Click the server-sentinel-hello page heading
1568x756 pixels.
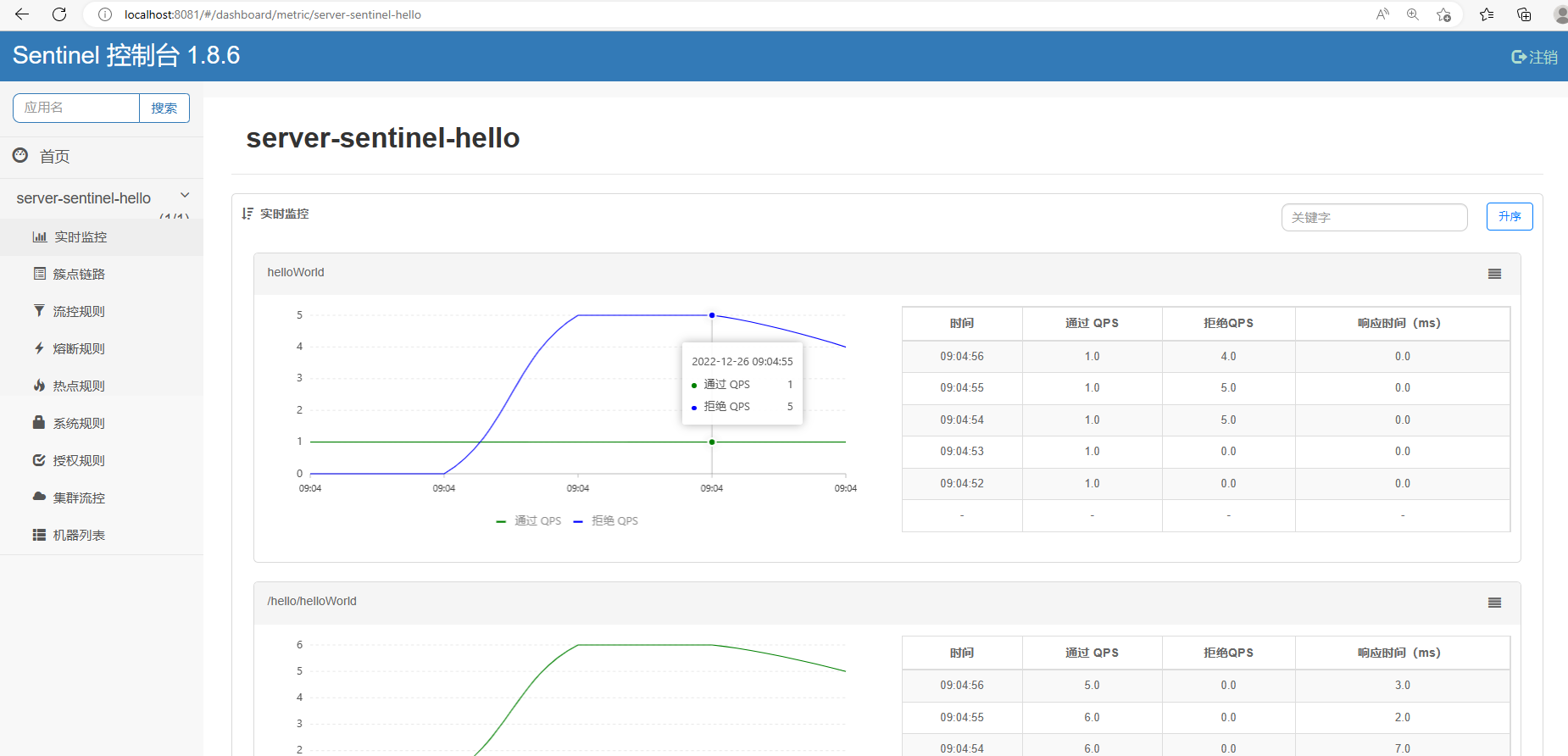pos(383,137)
